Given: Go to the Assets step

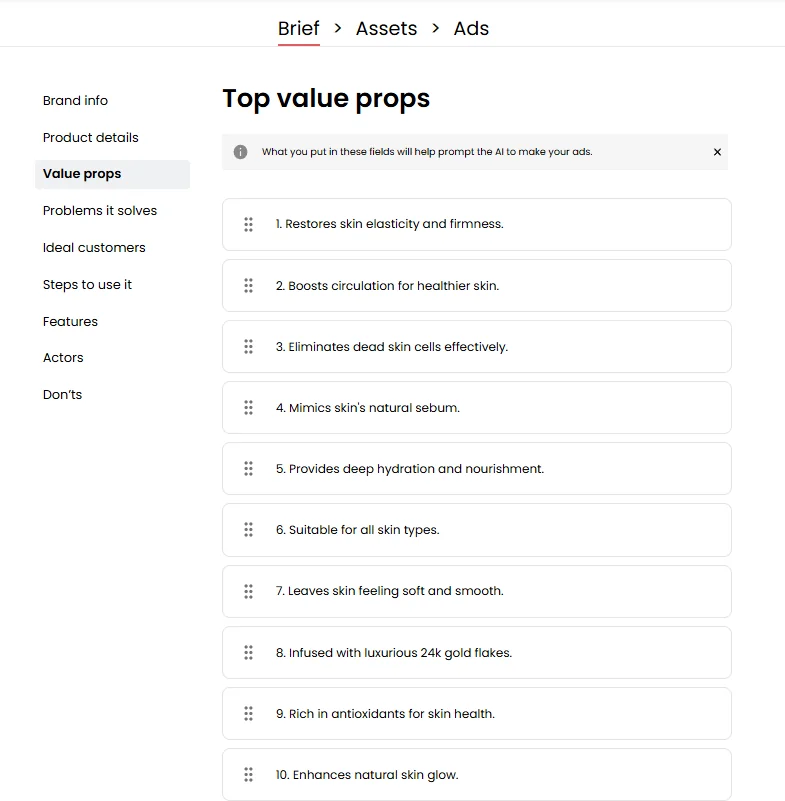Looking at the screenshot, I should 386,29.
